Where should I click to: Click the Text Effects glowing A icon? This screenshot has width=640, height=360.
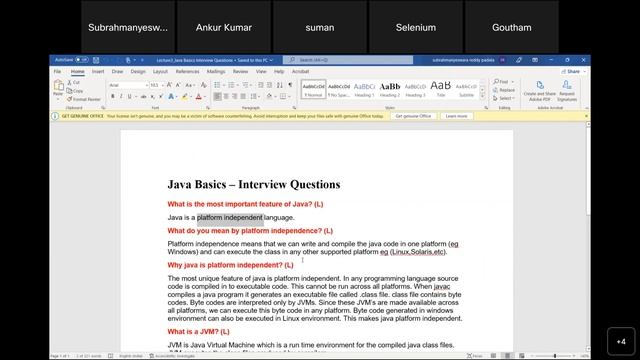(171, 96)
